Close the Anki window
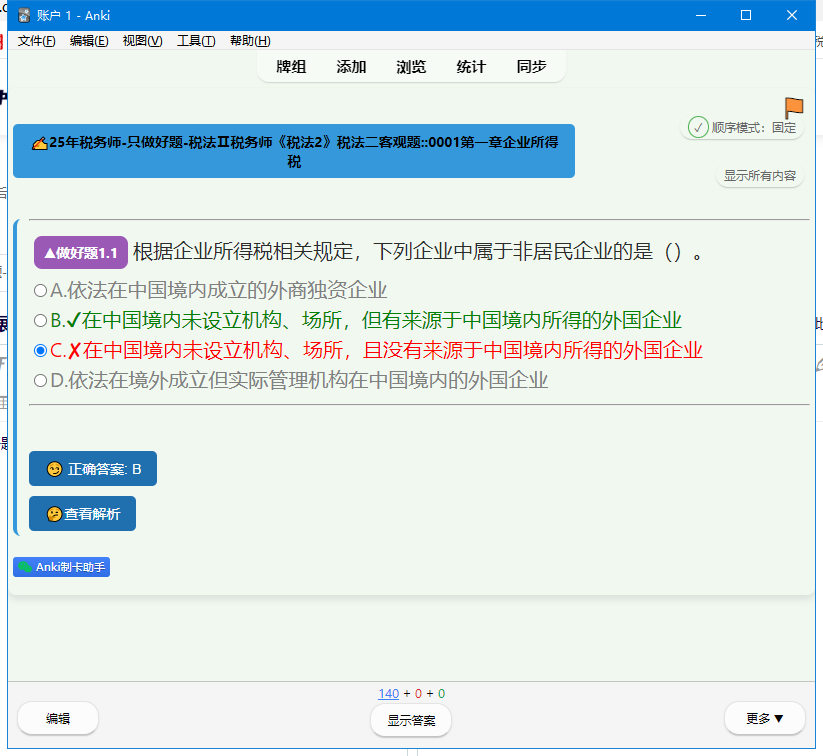The image size is (823, 756). (x=792, y=15)
